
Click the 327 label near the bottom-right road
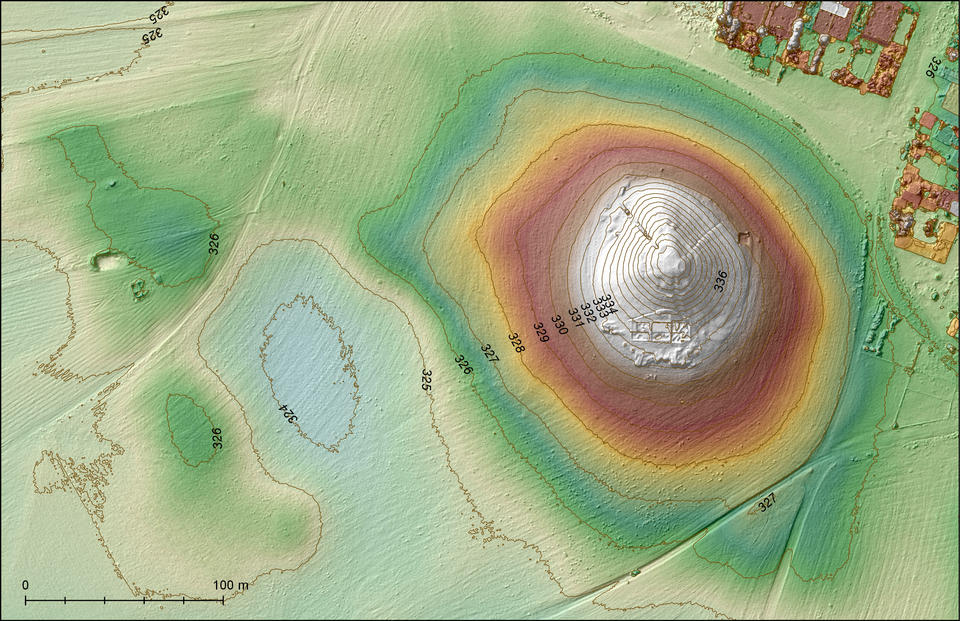pyautogui.click(x=767, y=502)
